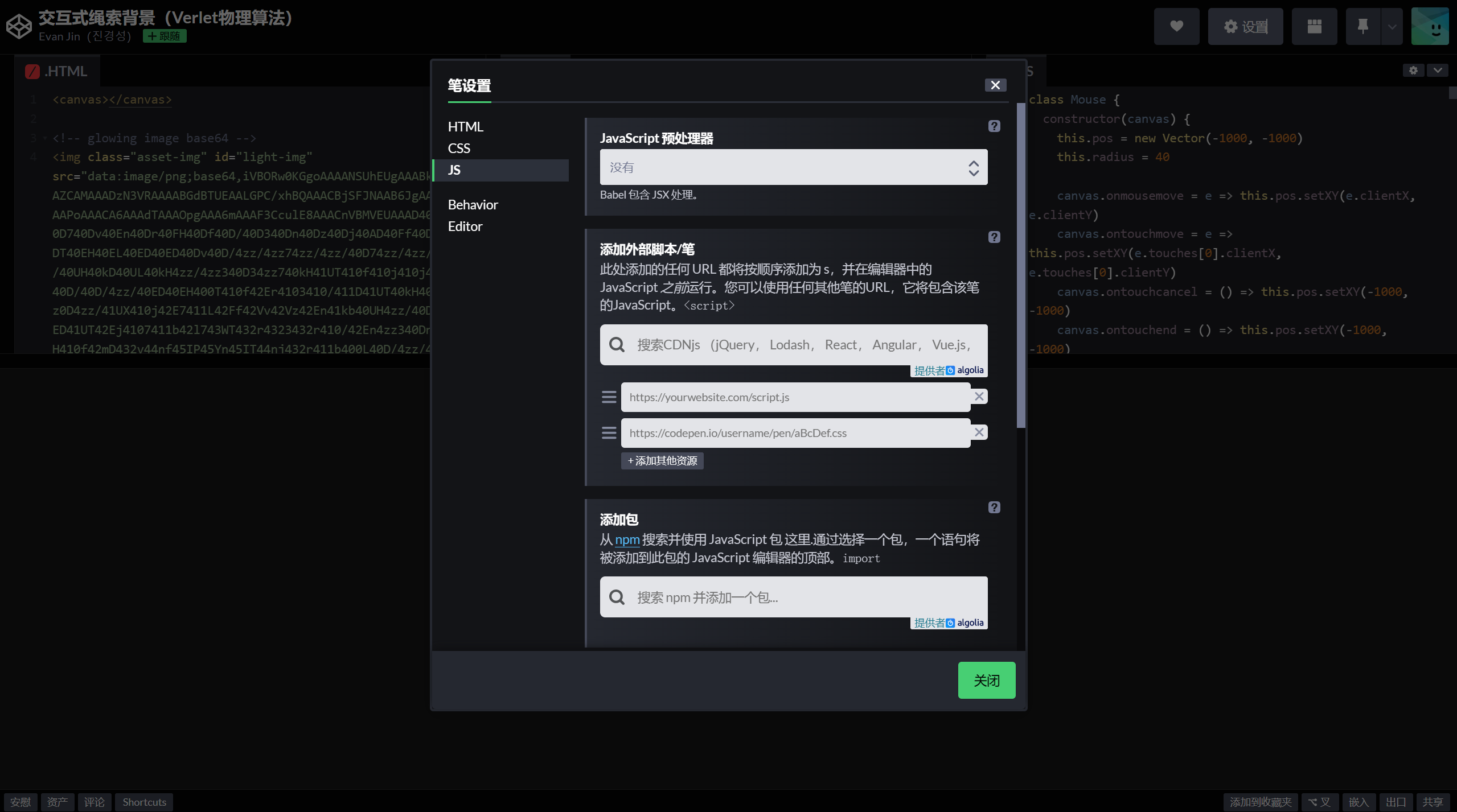Click the npm search magnifier icon
Screen dimensions: 1457x812
617,597
